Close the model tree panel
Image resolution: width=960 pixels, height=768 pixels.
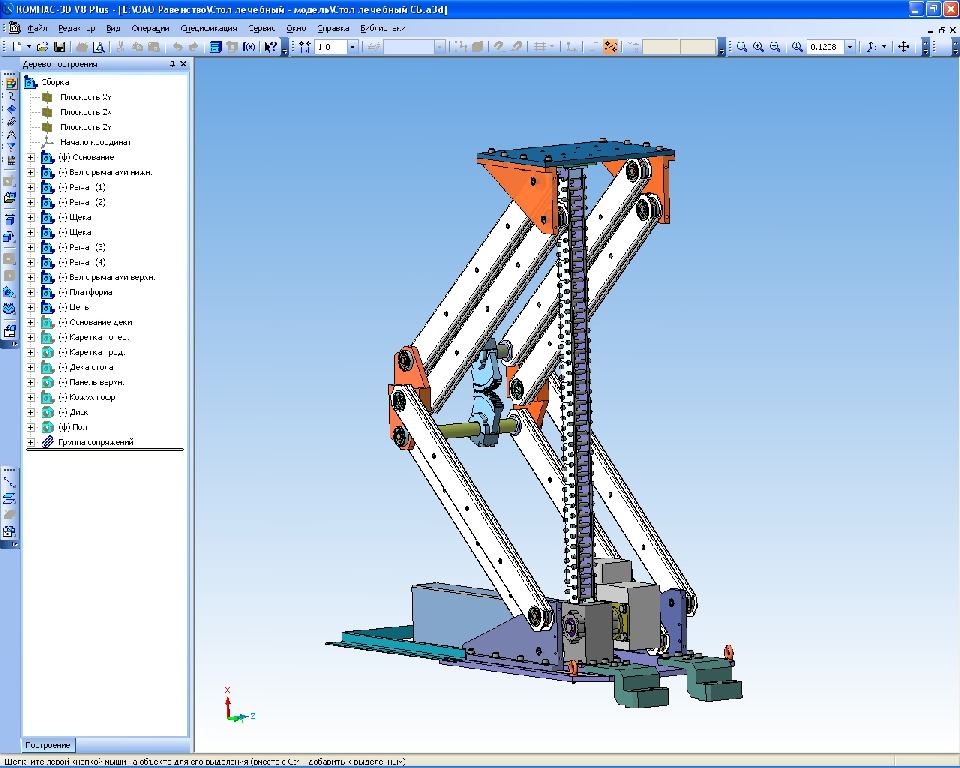[182, 65]
